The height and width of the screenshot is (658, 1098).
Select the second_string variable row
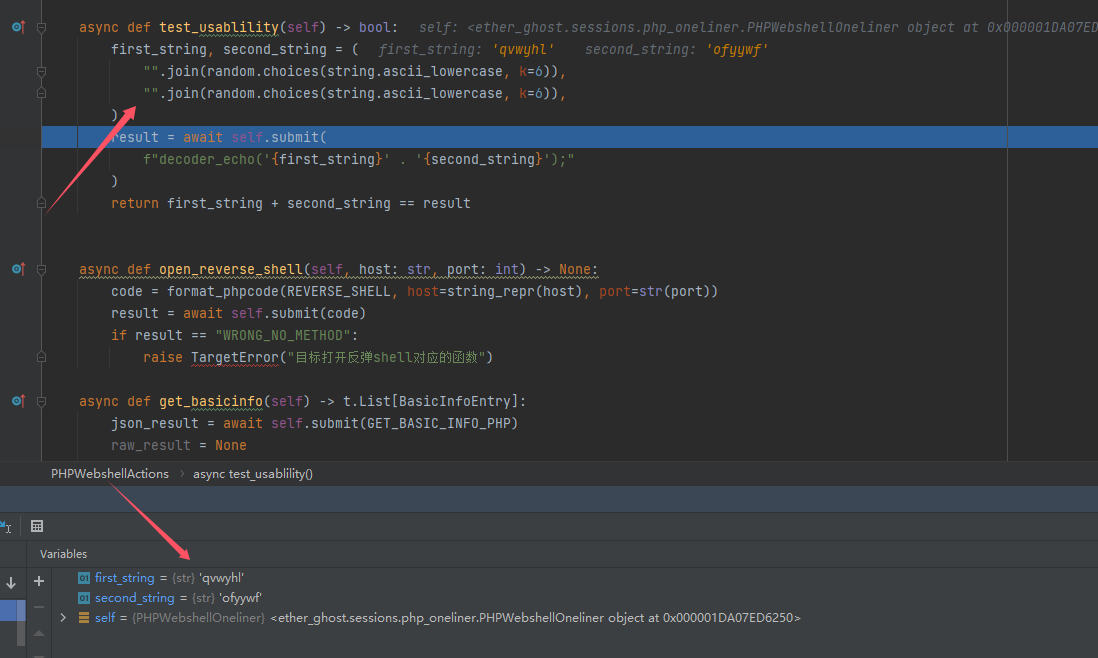point(574,598)
